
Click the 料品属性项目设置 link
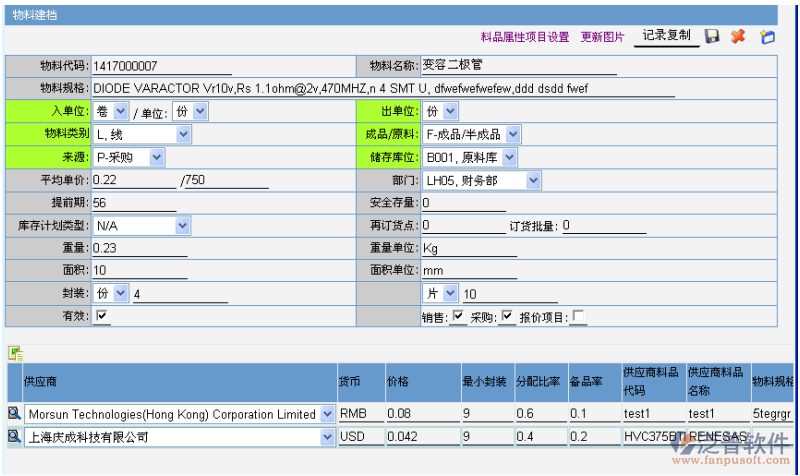(x=524, y=37)
